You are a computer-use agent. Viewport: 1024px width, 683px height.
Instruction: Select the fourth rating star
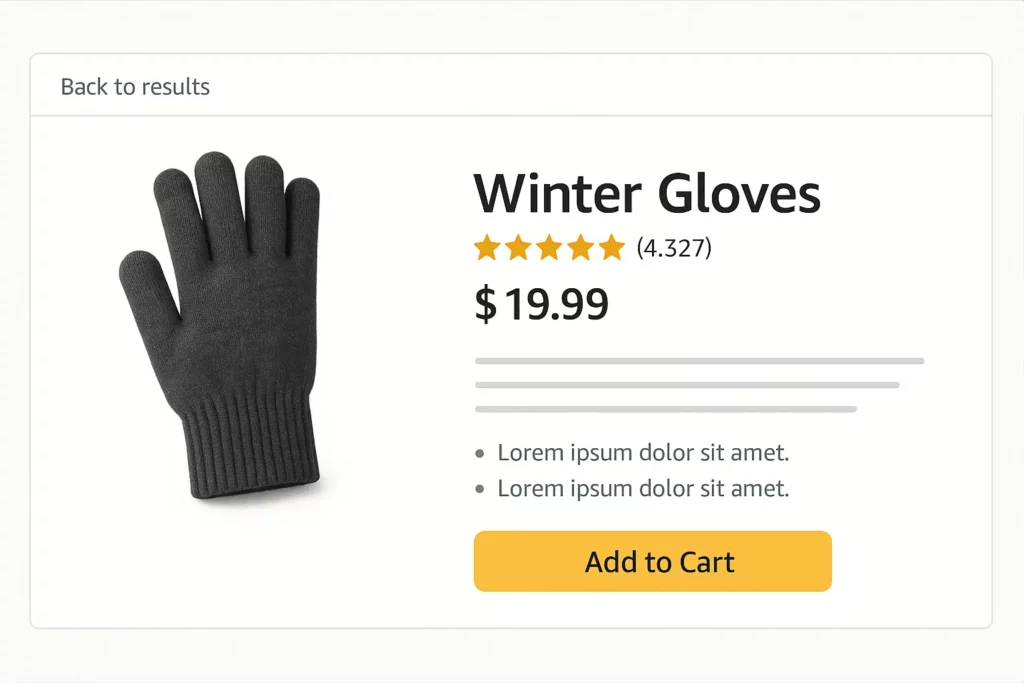580,248
